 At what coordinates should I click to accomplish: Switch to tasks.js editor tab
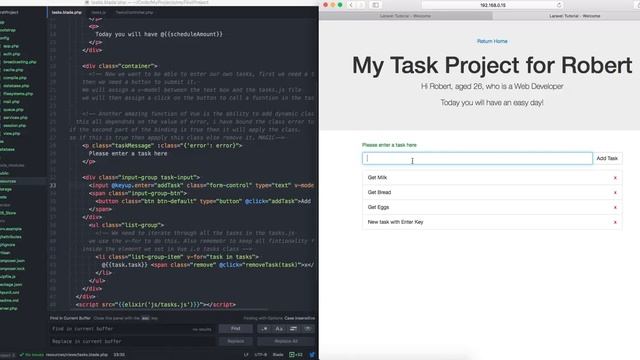[x=99, y=13]
